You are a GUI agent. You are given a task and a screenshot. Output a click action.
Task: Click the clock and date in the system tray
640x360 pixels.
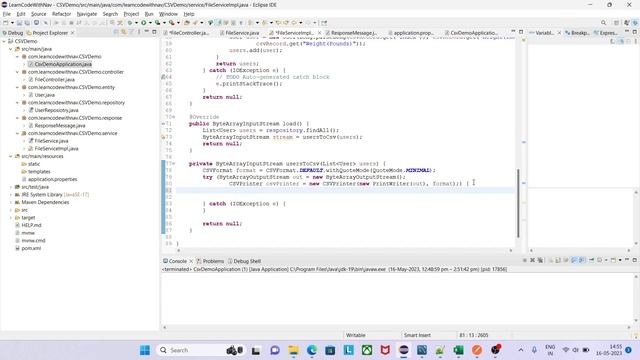point(609,350)
